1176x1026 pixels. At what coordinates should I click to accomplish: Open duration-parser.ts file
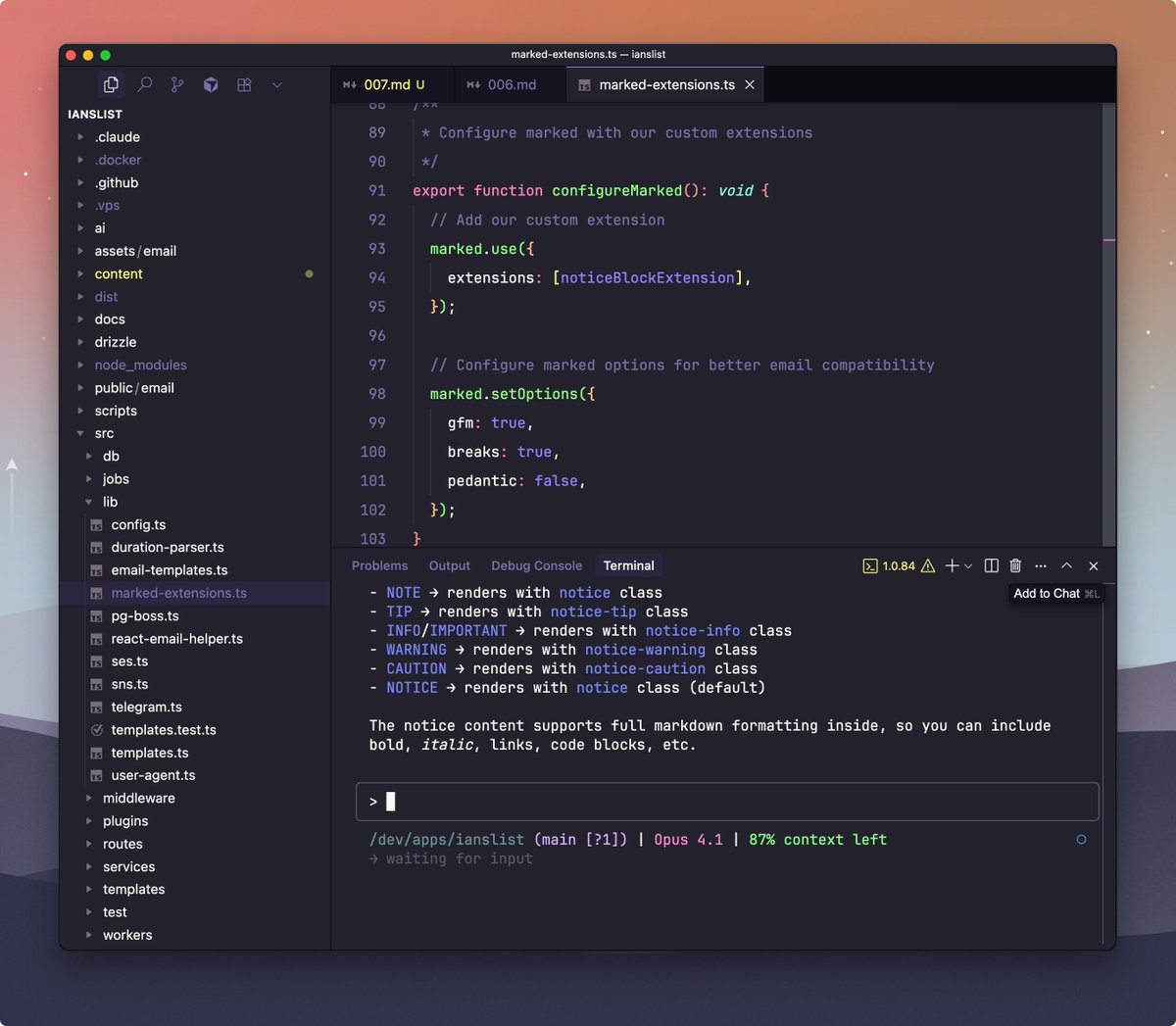pos(194,548)
